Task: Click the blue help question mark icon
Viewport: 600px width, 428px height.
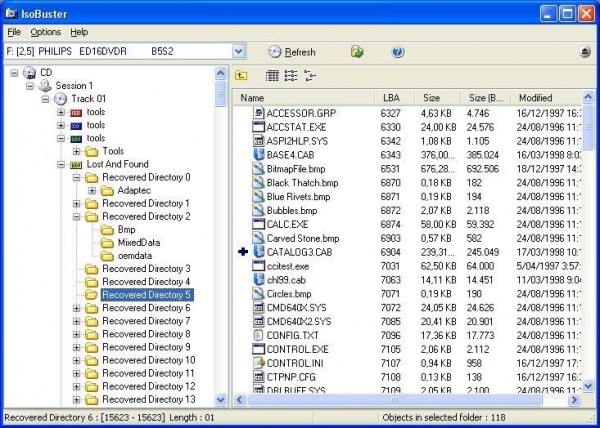Action: pyautogui.click(x=398, y=52)
